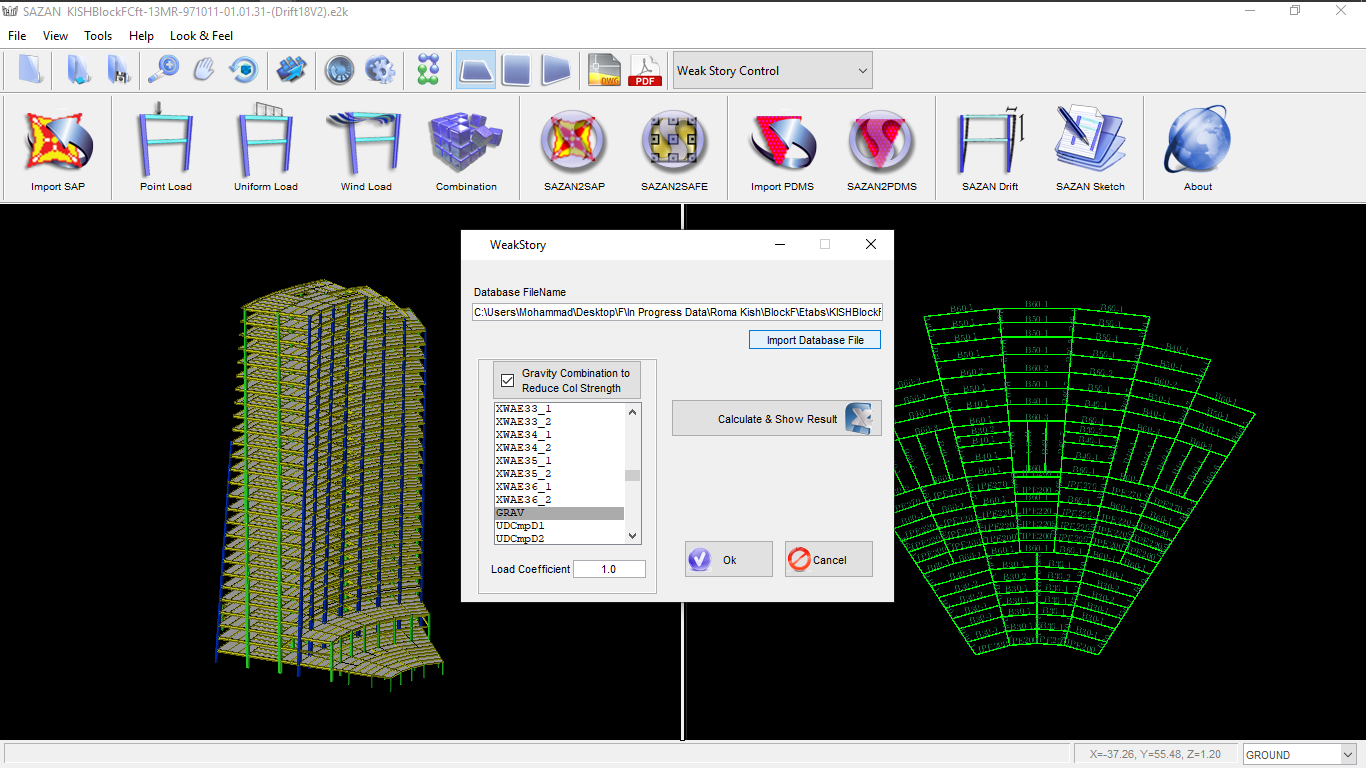Screen dimensions: 1366x768
Task: Launch SAZAN2SAFE export
Action: (673, 146)
